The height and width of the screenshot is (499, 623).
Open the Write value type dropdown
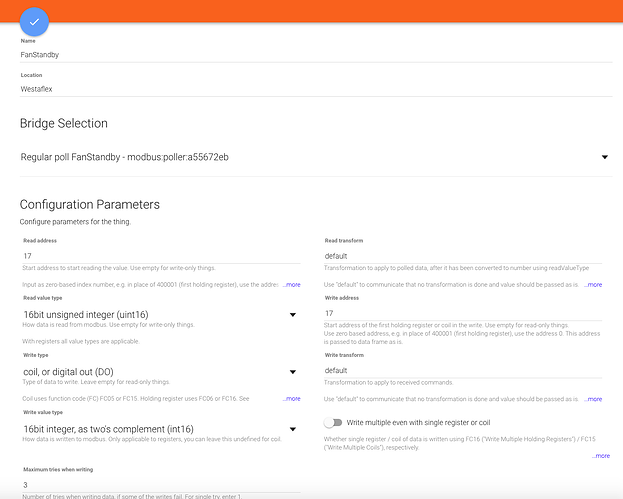(x=292, y=429)
